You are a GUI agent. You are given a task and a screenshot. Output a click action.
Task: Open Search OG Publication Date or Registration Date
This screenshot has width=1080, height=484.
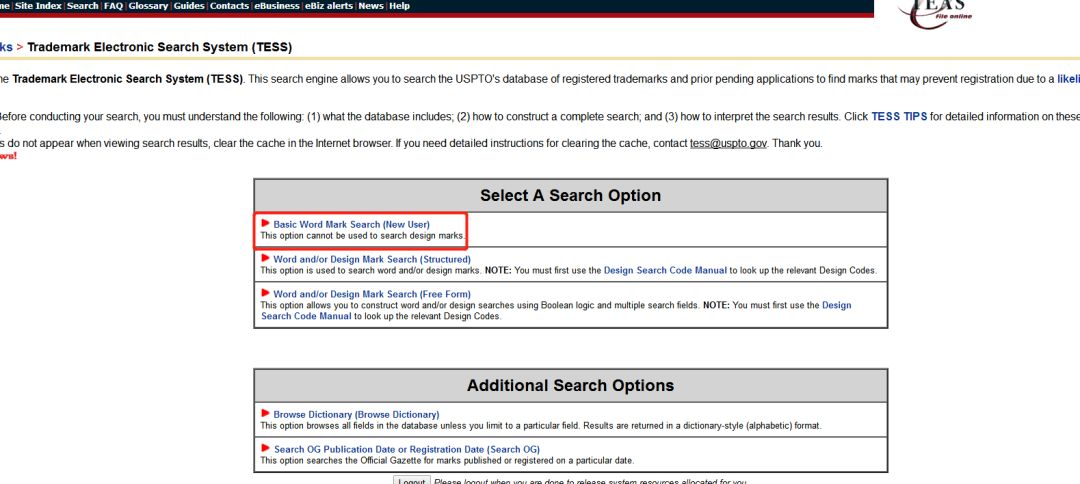(406, 450)
